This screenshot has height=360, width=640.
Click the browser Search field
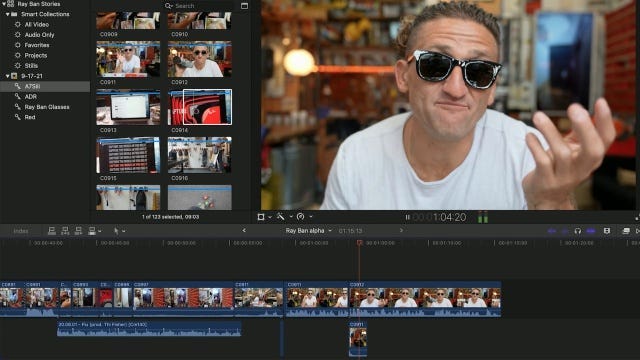(199, 6)
